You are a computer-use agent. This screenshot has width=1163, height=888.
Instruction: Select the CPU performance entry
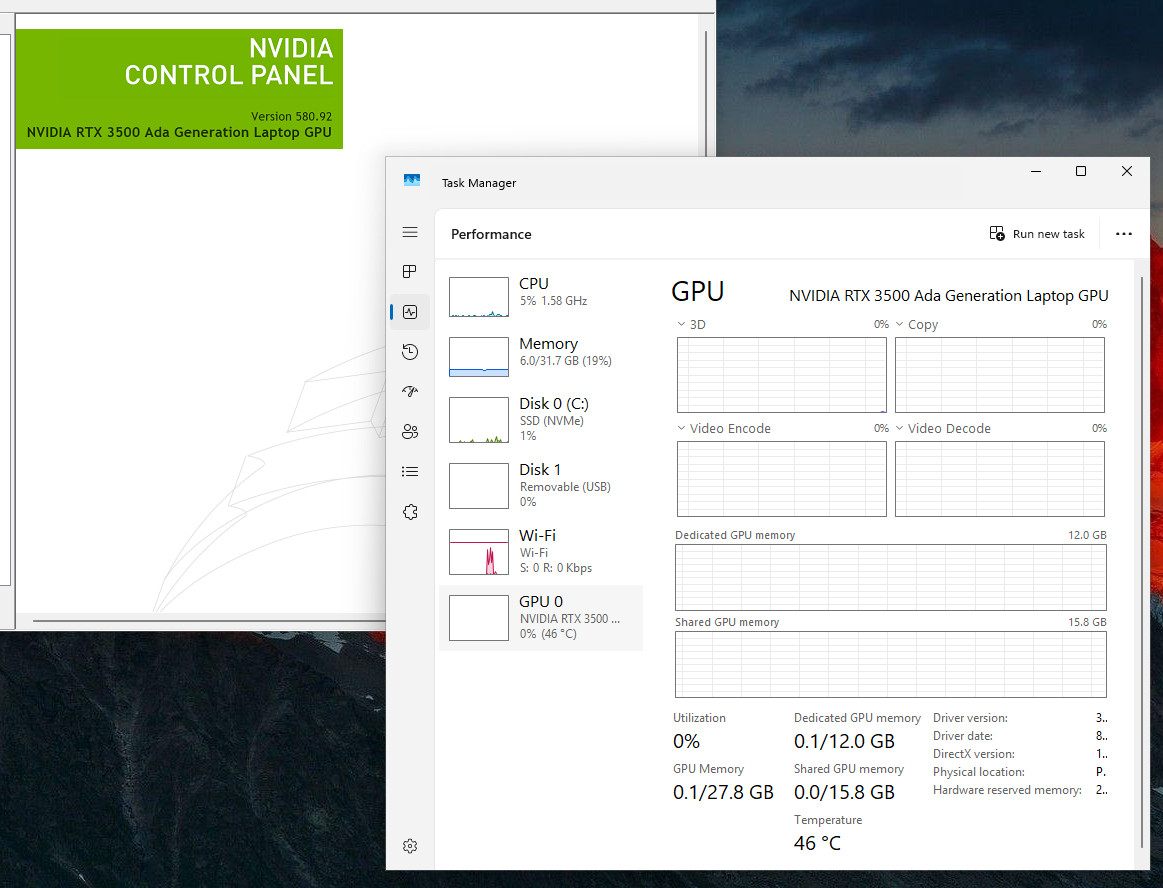point(541,296)
